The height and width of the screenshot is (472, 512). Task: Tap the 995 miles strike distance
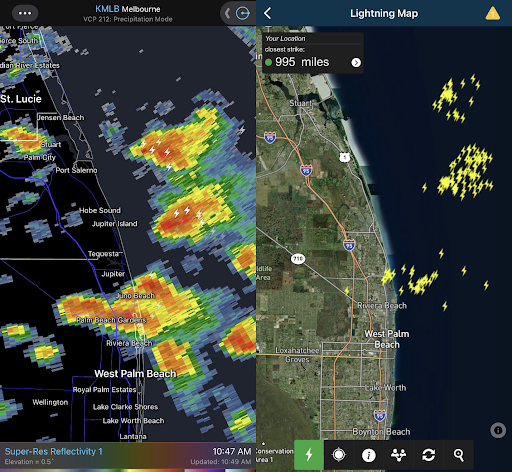click(302, 62)
